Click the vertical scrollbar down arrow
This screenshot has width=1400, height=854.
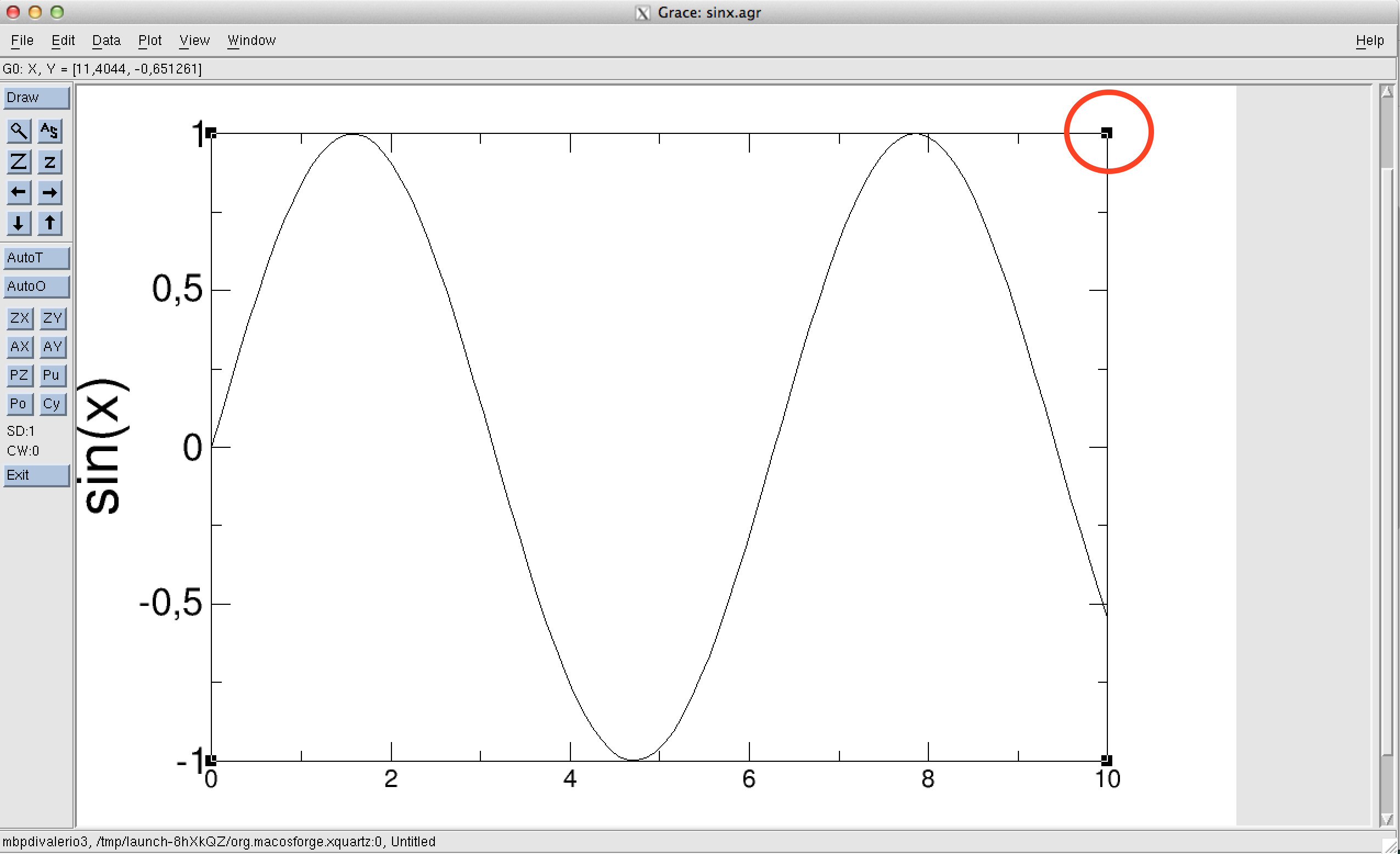(x=1386, y=819)
